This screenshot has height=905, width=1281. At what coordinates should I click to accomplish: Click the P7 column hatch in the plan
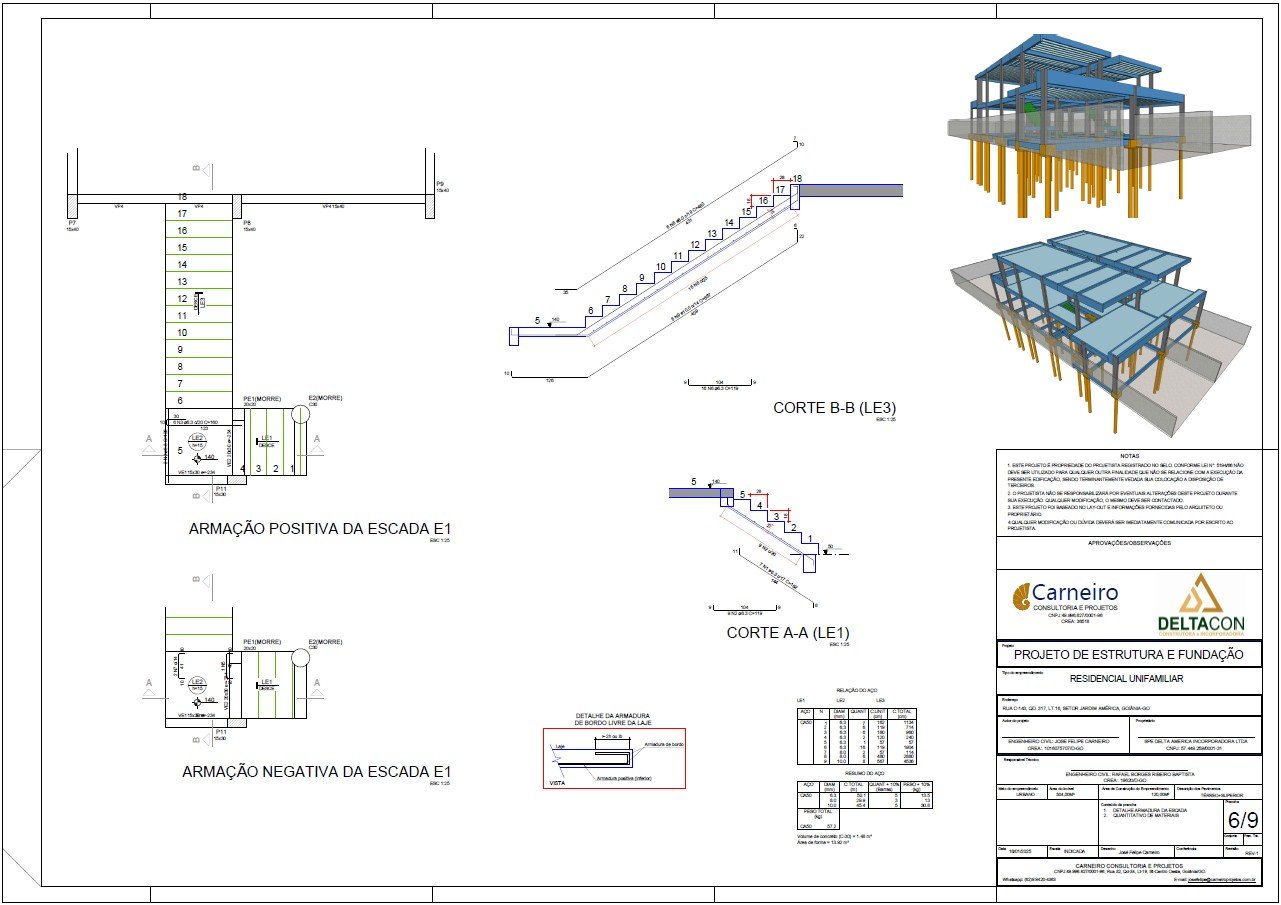[72, 205]
